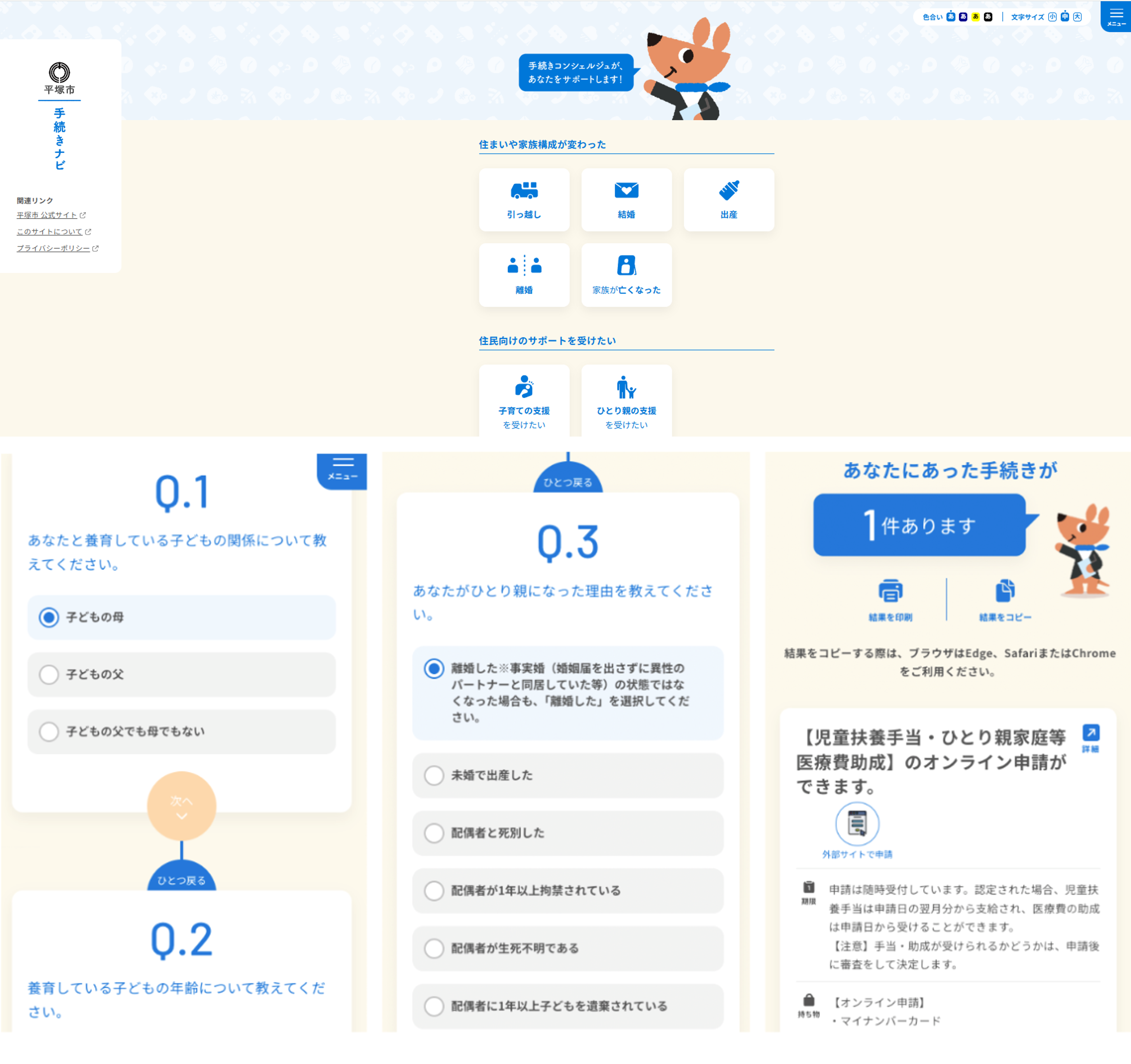The height and width of the screenshot is (1064, 1131).
Task: Click the 結果をコピー copy icon
Action: (1005, 591)
